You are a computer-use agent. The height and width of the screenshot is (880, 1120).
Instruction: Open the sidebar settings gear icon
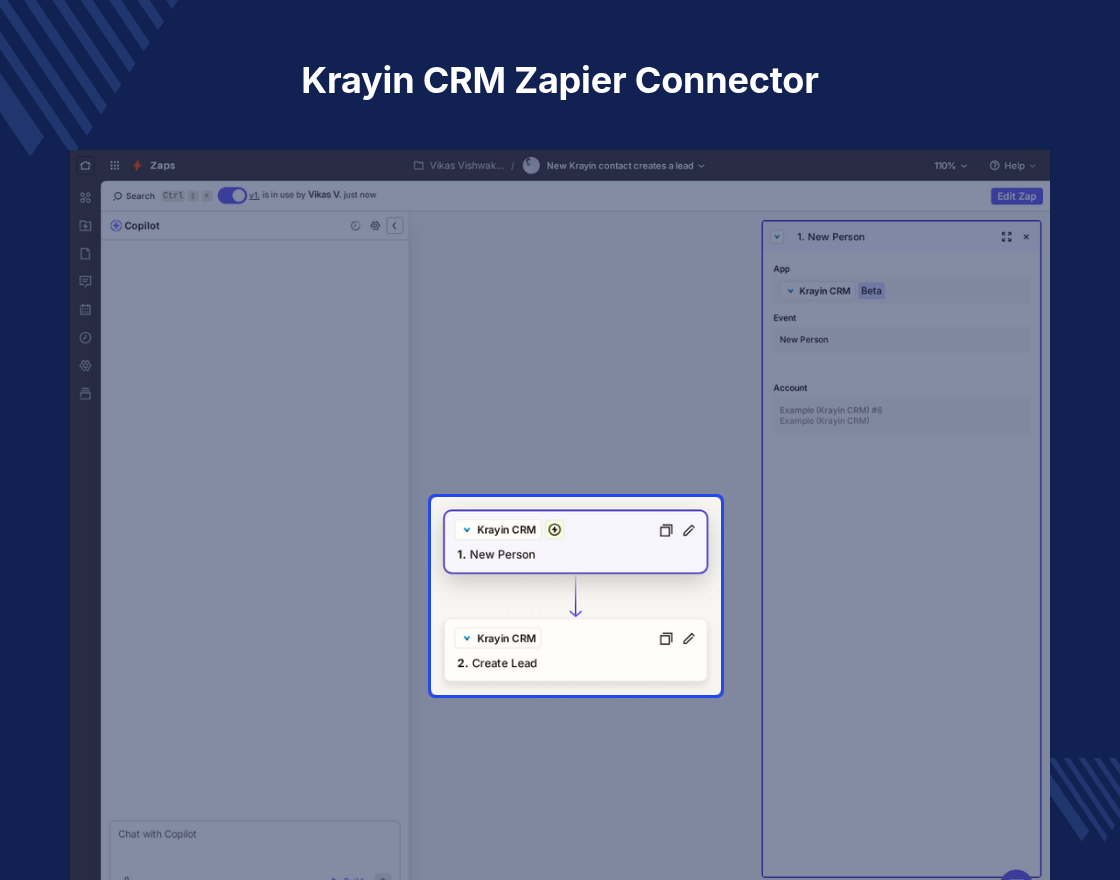pos(85,366)
